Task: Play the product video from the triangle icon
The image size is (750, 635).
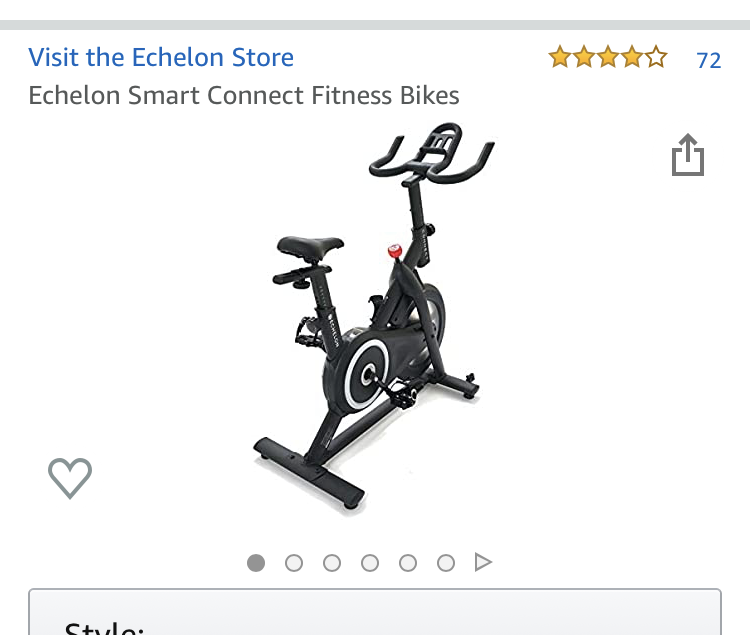Action: pyautogui.click(x=483, y=562)
